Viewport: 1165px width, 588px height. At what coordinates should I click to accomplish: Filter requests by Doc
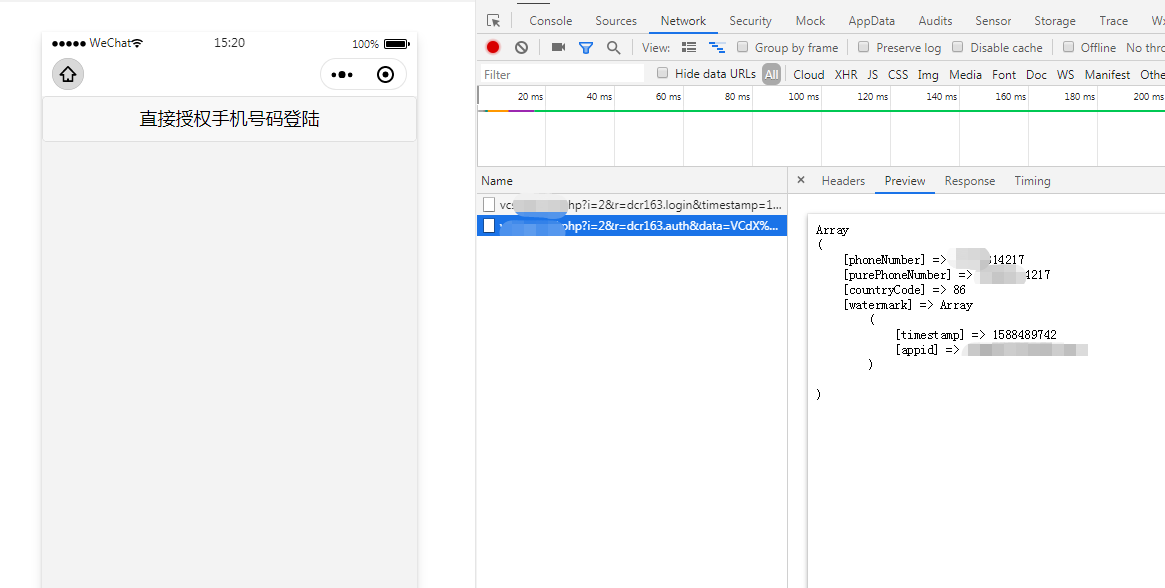pos(1036,74)
